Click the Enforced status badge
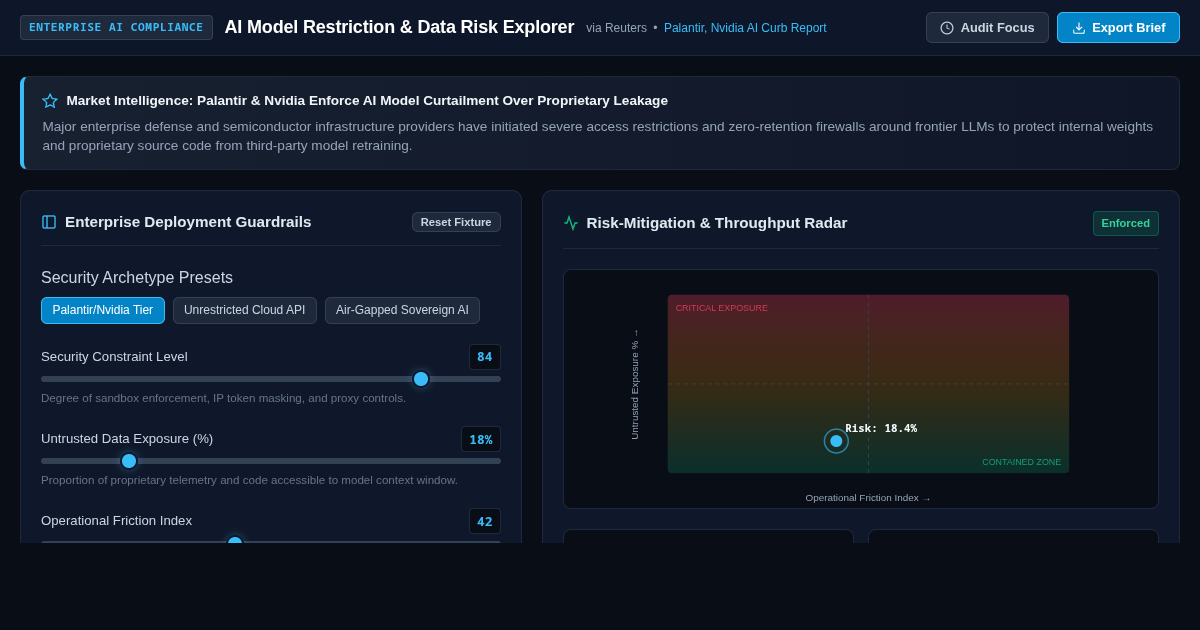The image size is (1200, 630). pyautogui.click(x=1126, y=223)
